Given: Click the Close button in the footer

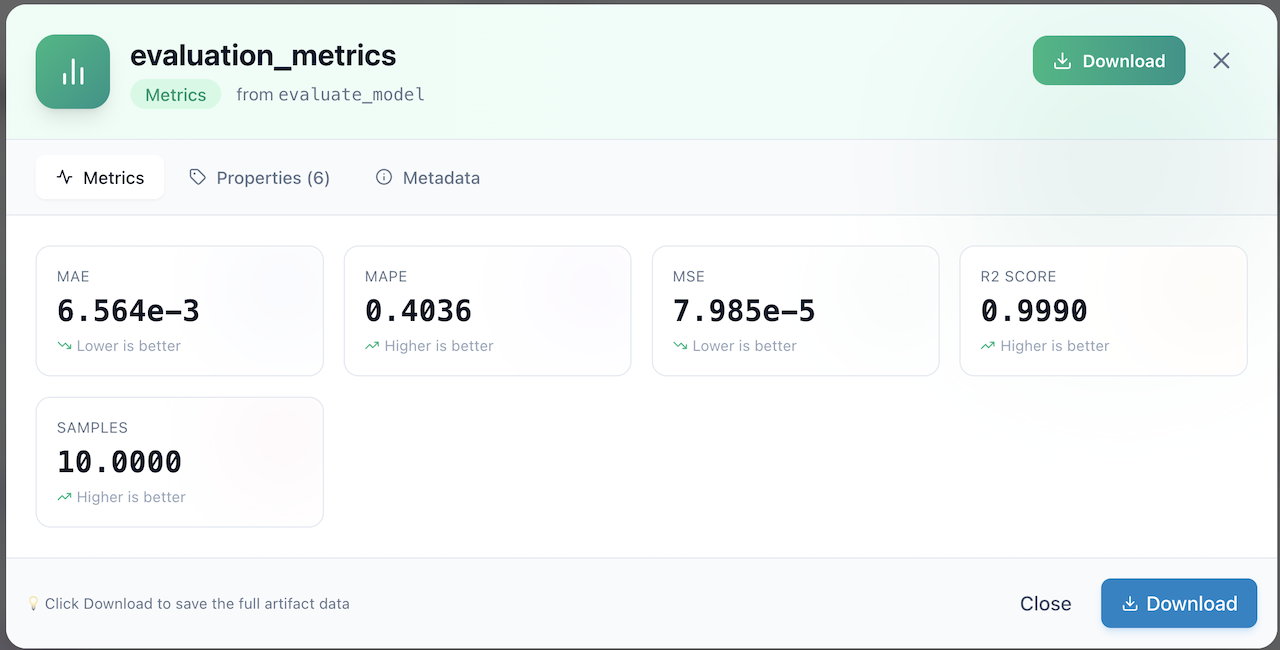Looking at the screenshot, I should tap(1046, 603).
